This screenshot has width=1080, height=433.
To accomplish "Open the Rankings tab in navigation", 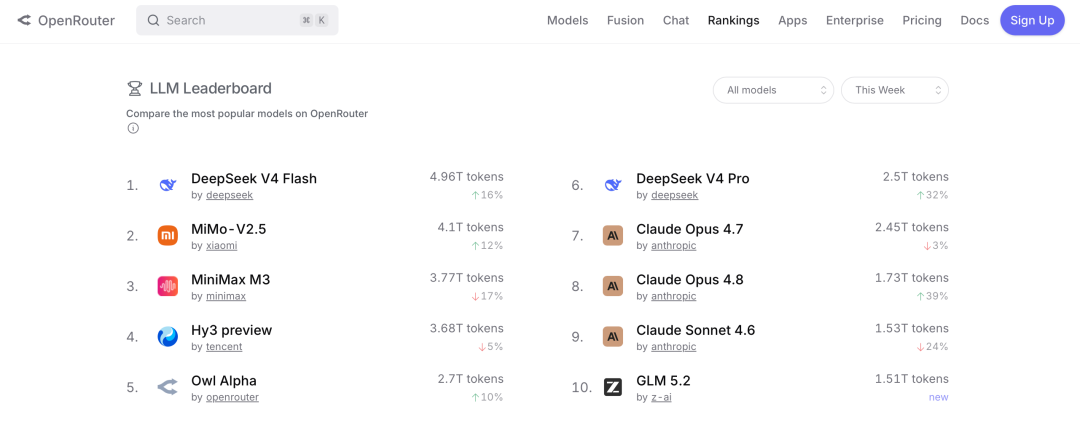I will point(734,21).
